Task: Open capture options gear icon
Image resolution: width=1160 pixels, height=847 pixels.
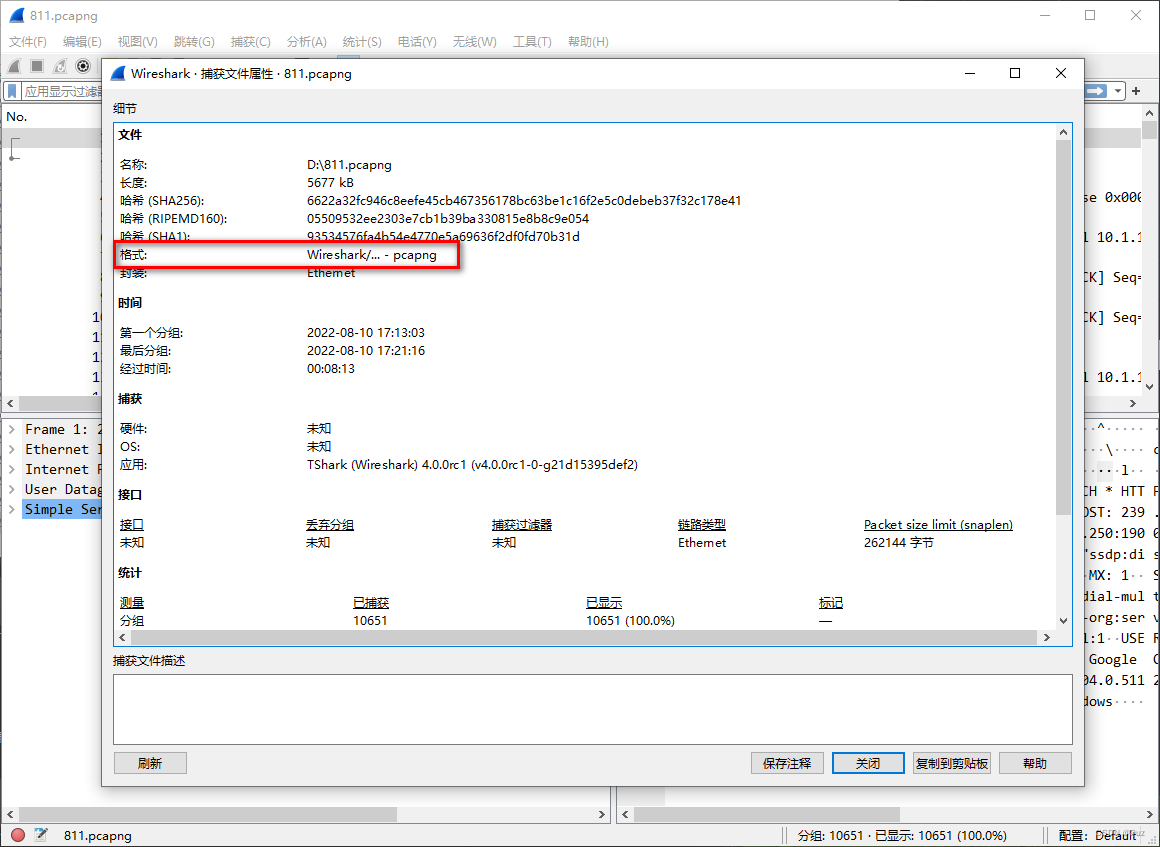Action: pyautogui.click(x=84, y=66)
